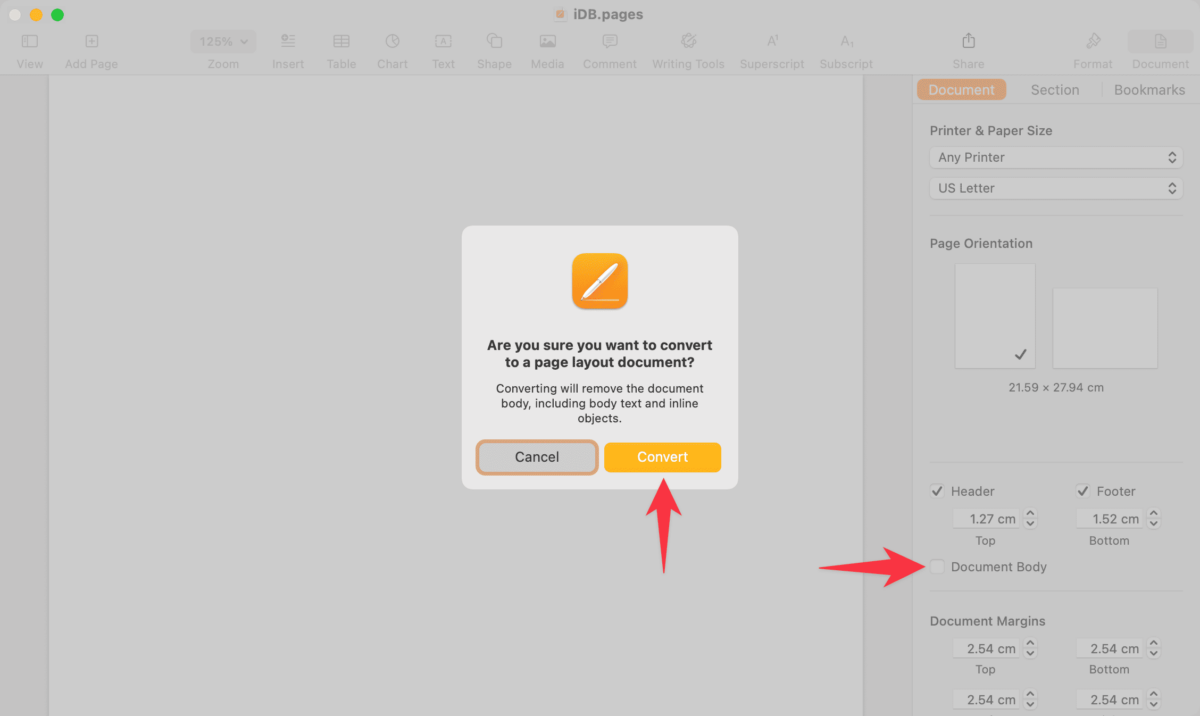The width and height of the screenshot is (1200, 716).
Task: Adjust the Footer Bottom distance stepper
Action: point(1154,519)
